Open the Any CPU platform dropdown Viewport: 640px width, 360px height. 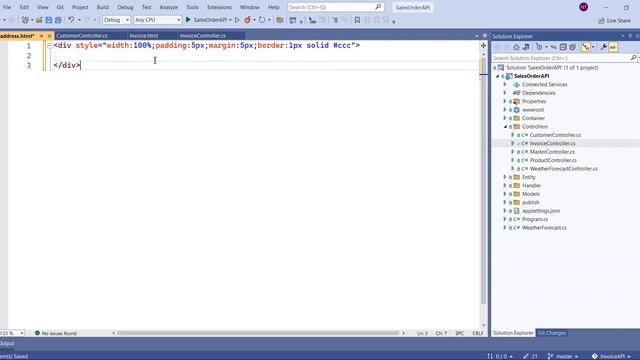pyautogui.click(x=157, y=20)
